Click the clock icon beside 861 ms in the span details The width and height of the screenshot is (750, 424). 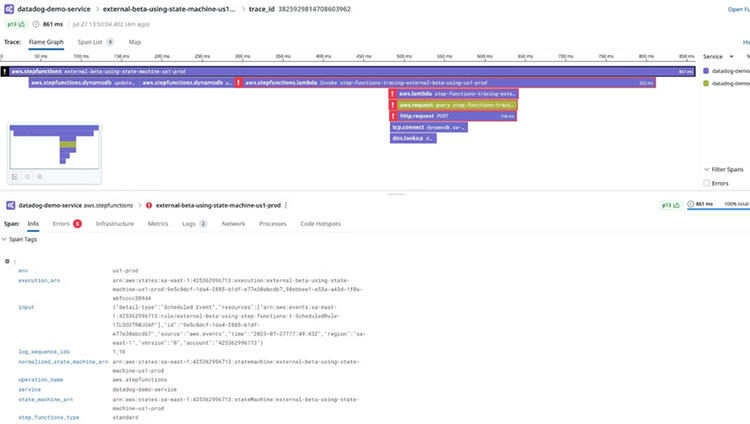[690, 204]
